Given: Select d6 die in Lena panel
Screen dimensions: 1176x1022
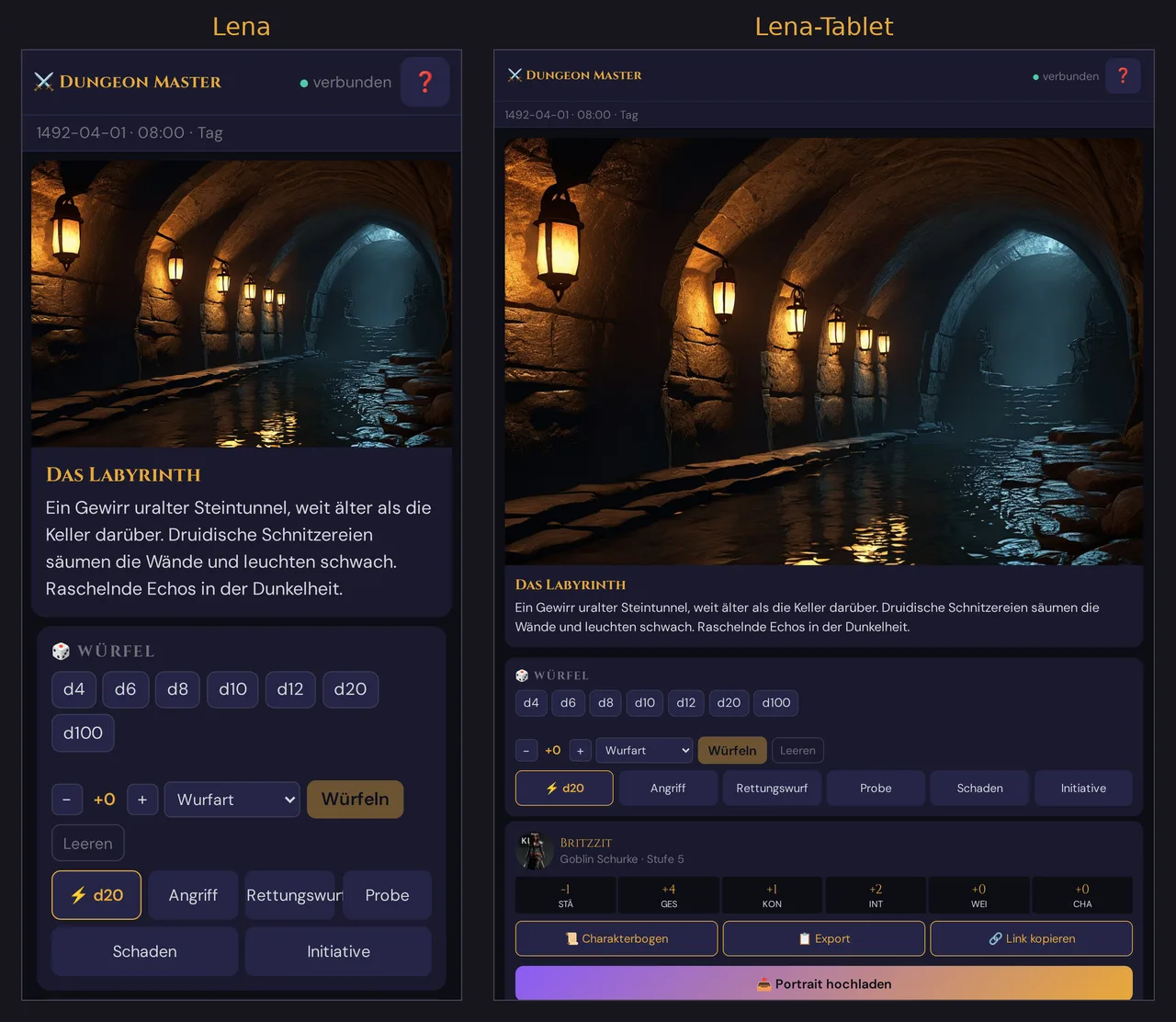Looking at the screenshot, I should [x=126, y=689].
